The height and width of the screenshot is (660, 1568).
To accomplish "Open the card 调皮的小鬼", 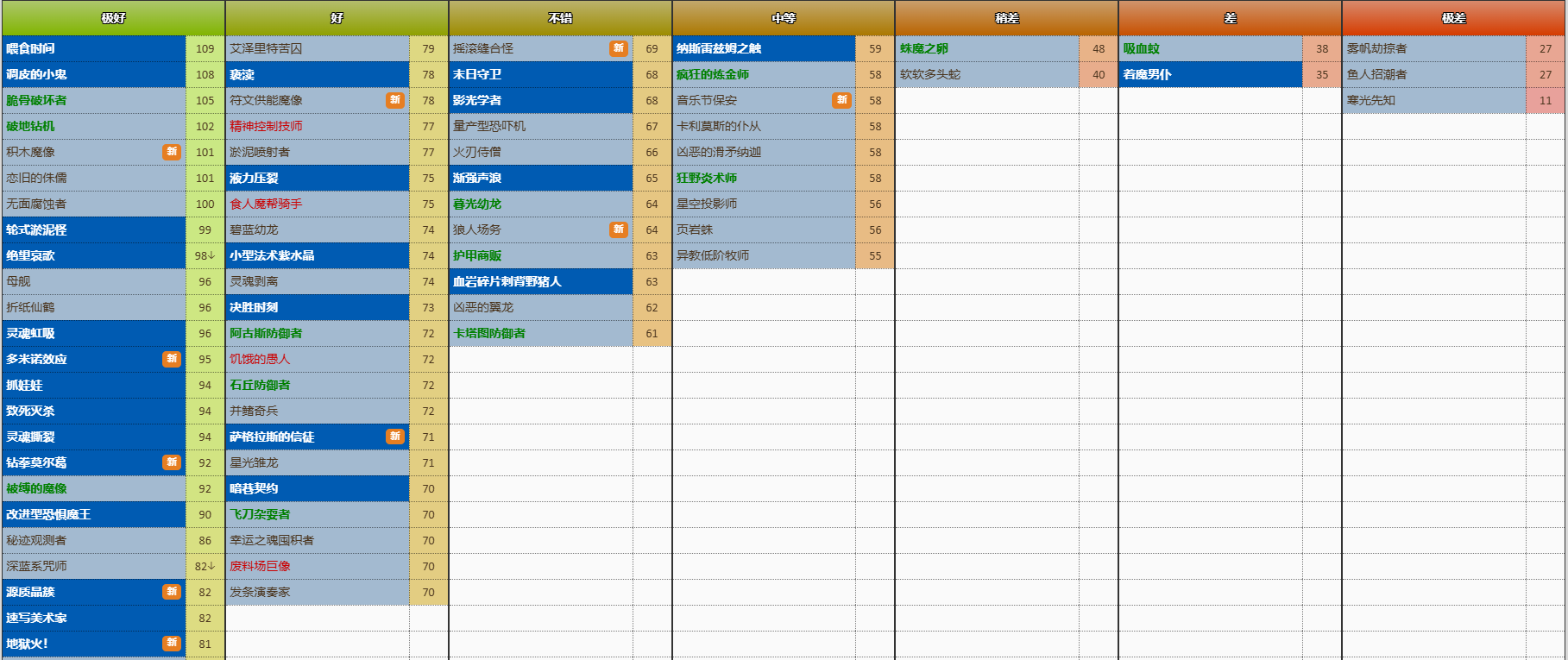I will click(36, 75).
